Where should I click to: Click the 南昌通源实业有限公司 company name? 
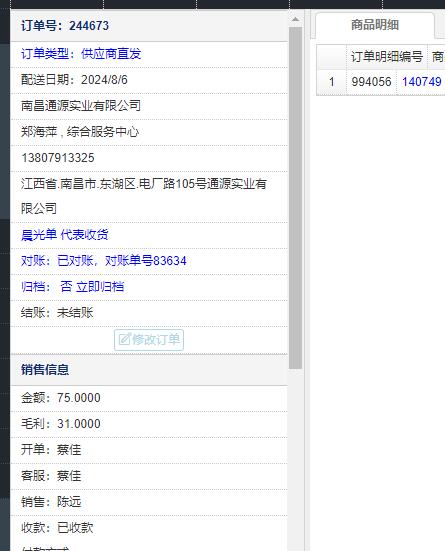click(x=81, y=106)
